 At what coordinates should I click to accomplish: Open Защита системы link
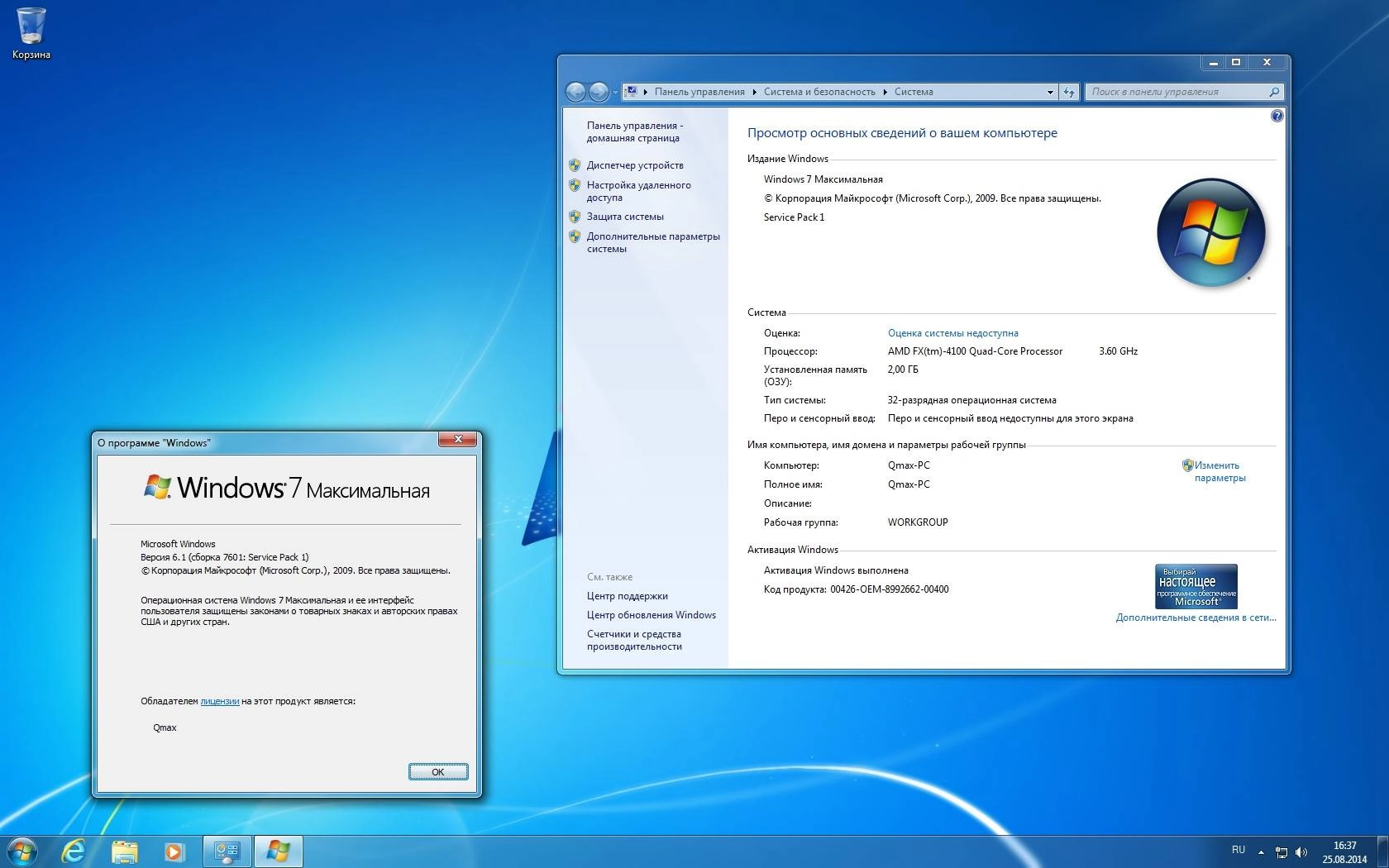(x=625, y=217)
